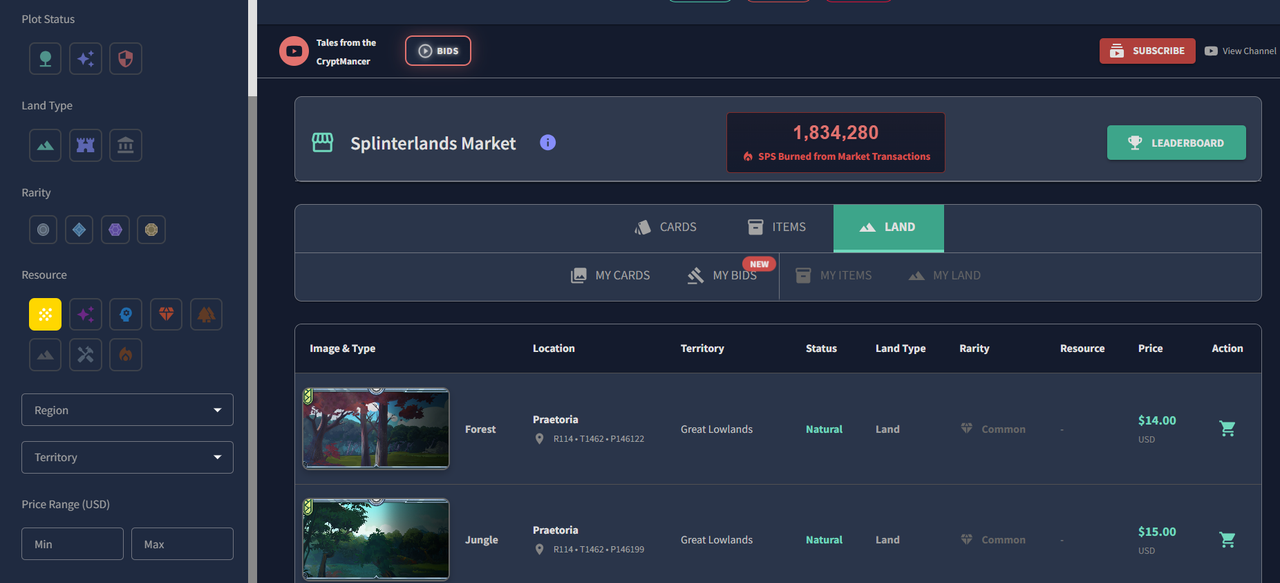The image size is (1280, 583).
Task: Select the purple hexagon Rarity filter
Action: pos(115,230)
